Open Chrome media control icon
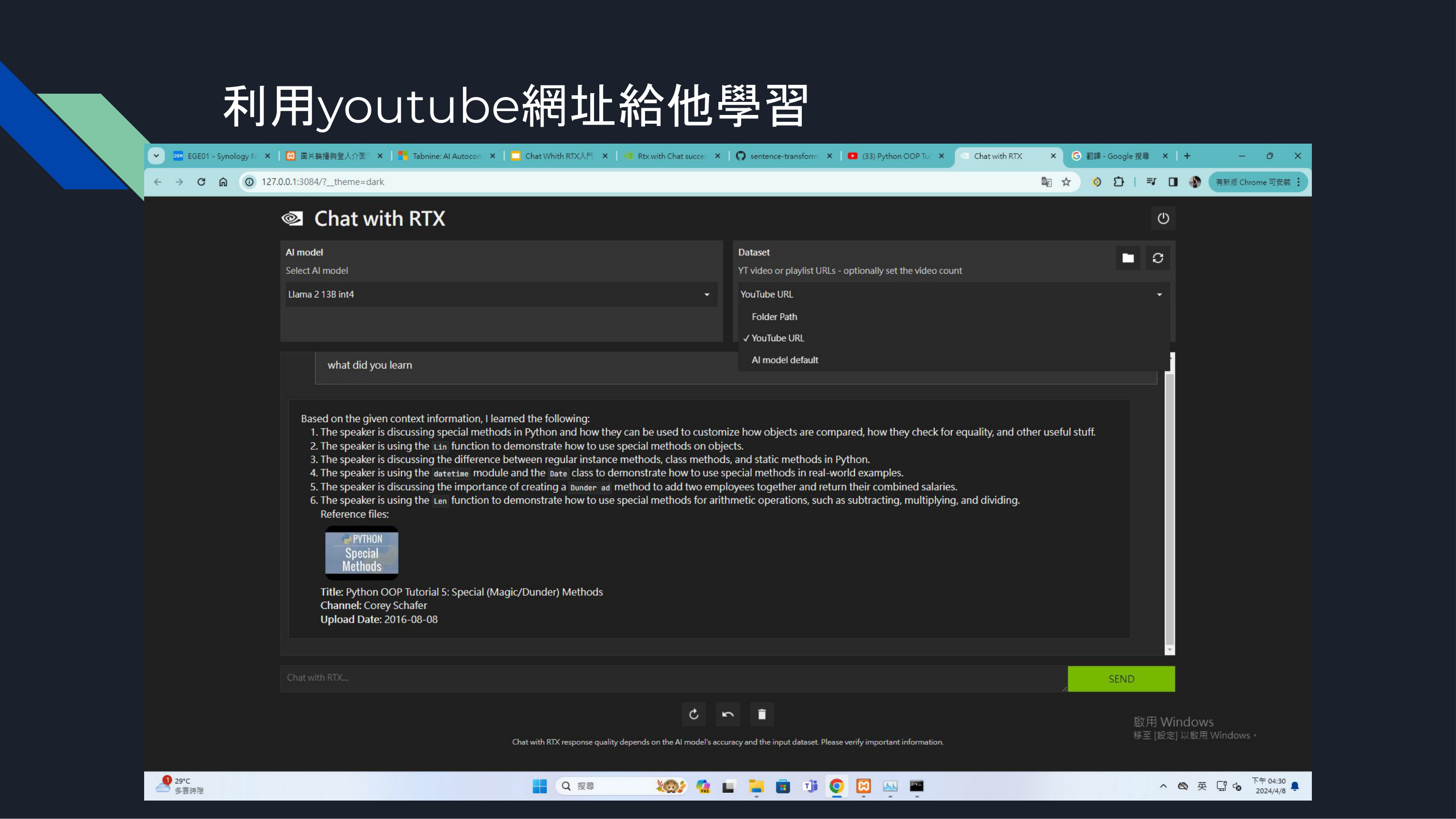This screenshot has height=819, width=1456. (x=1151, y=182)
